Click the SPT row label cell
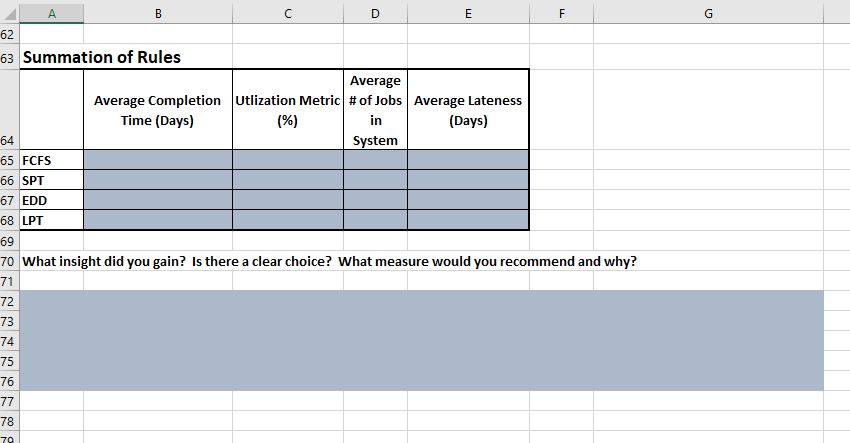The height and width of the screenshot is (443, 850). (x=51, y=180)
